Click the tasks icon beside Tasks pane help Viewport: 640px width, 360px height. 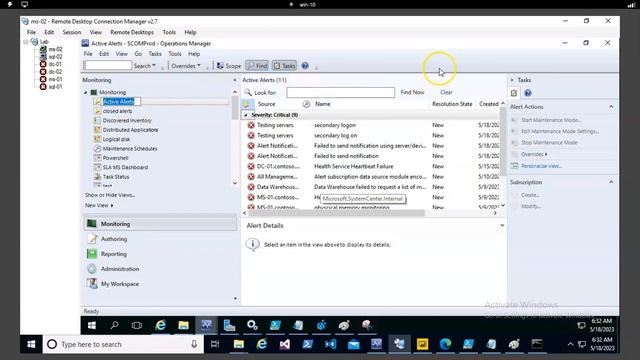pyautogui.click(x=514, y=93)
